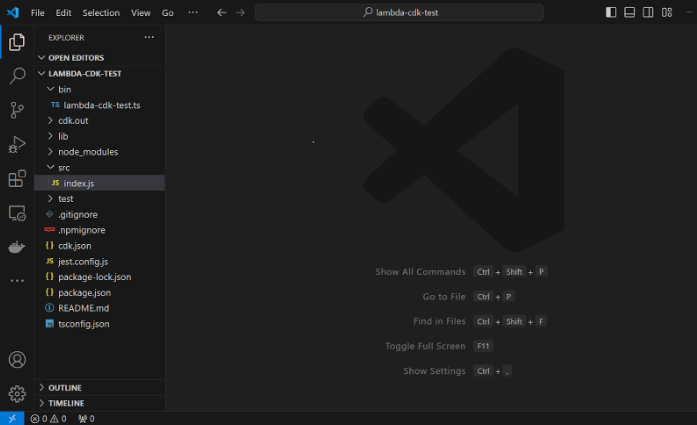Toggle secondary side bar visibility

(648, 12)
